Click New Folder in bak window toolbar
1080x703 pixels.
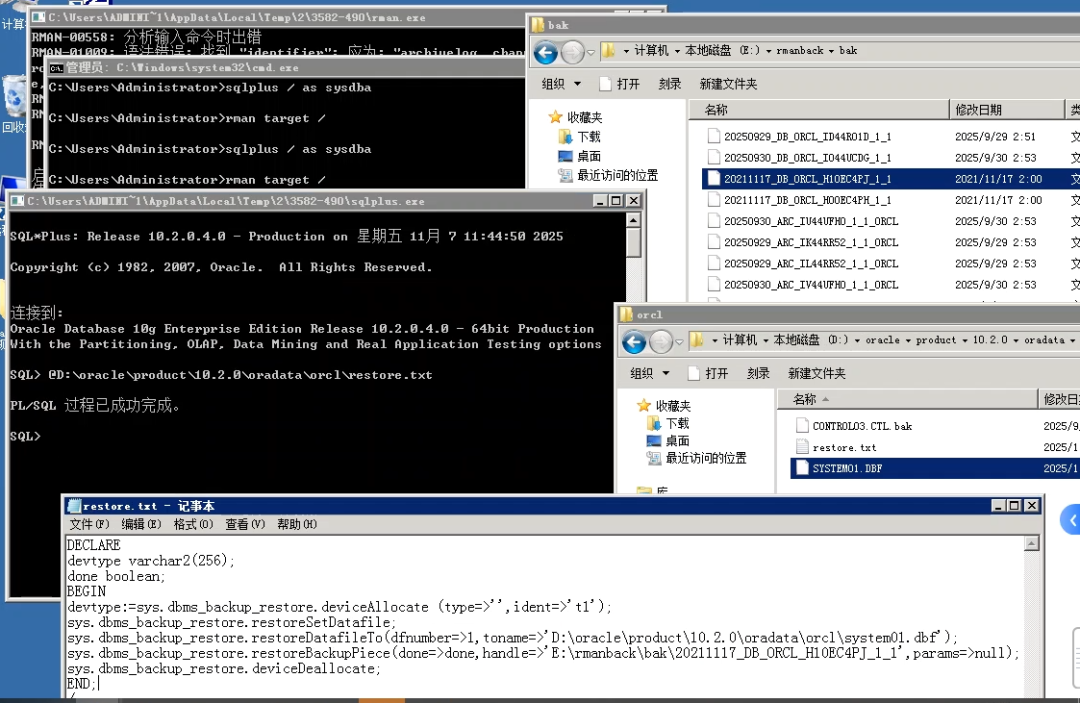(x=728, y=84)
